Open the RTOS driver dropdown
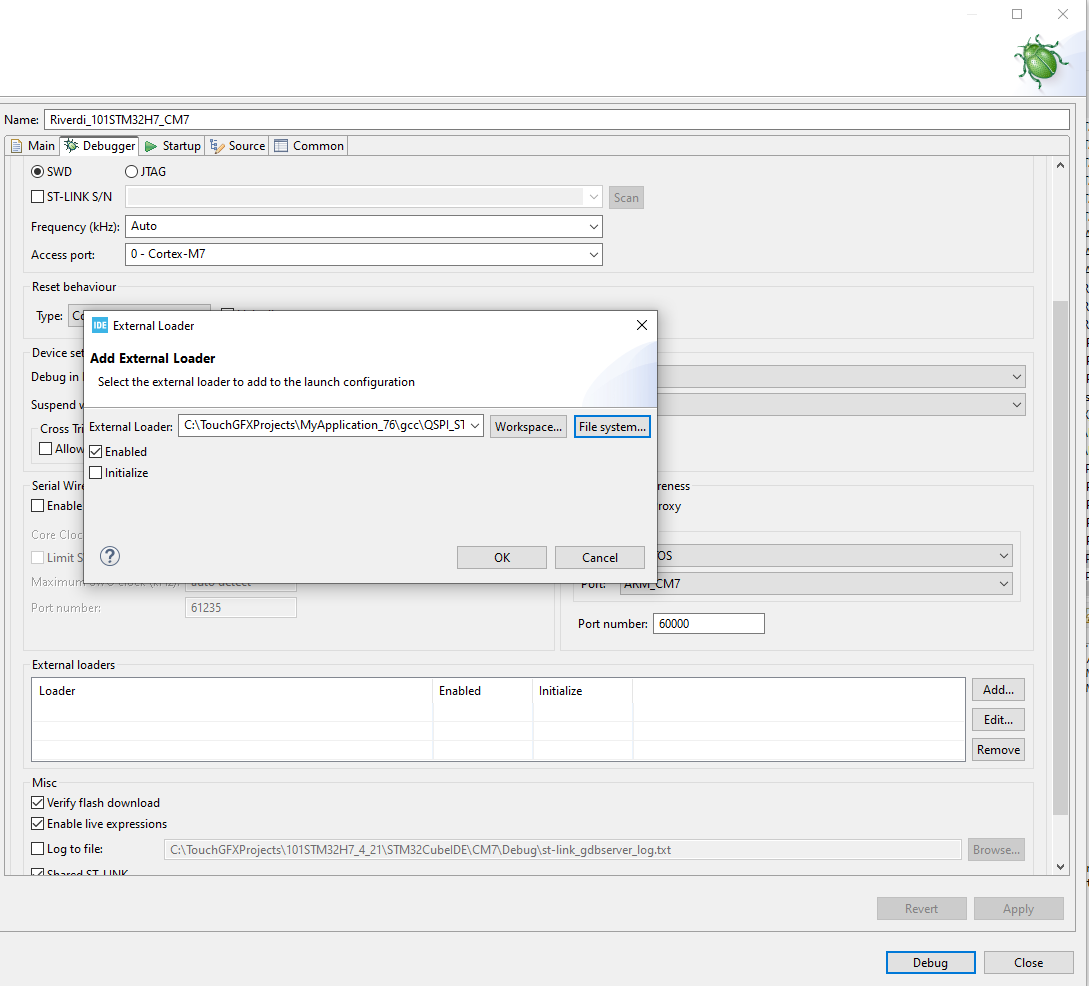This screenshot has height=986, width=1089. 1004,555
